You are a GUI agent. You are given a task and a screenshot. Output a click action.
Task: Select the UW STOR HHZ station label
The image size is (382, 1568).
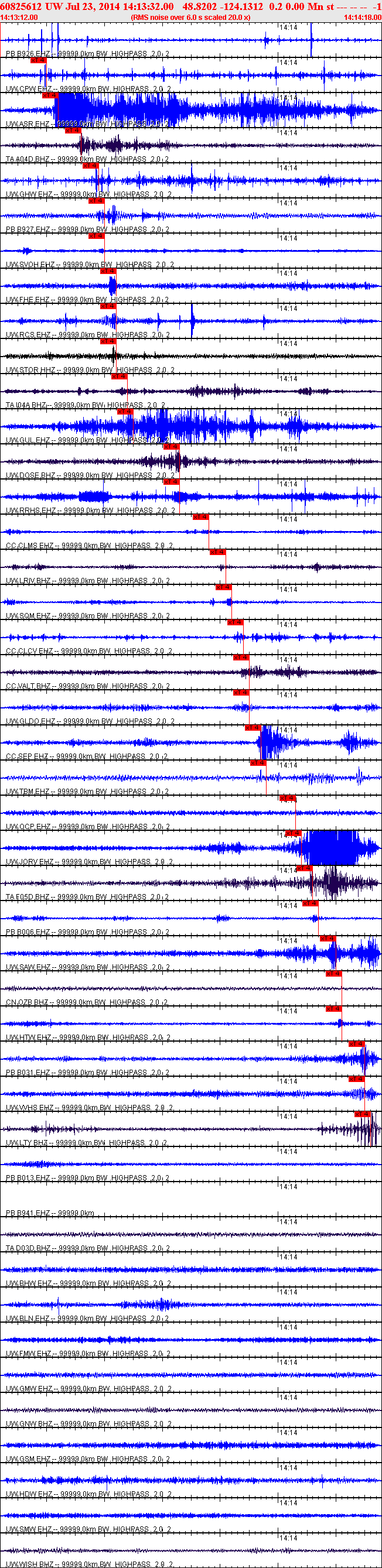point(90,371)
